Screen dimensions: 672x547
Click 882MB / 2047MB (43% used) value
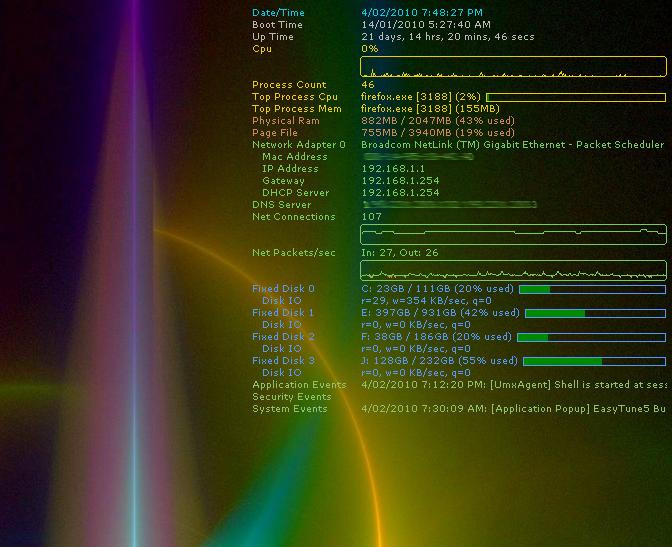pos(438,121)
